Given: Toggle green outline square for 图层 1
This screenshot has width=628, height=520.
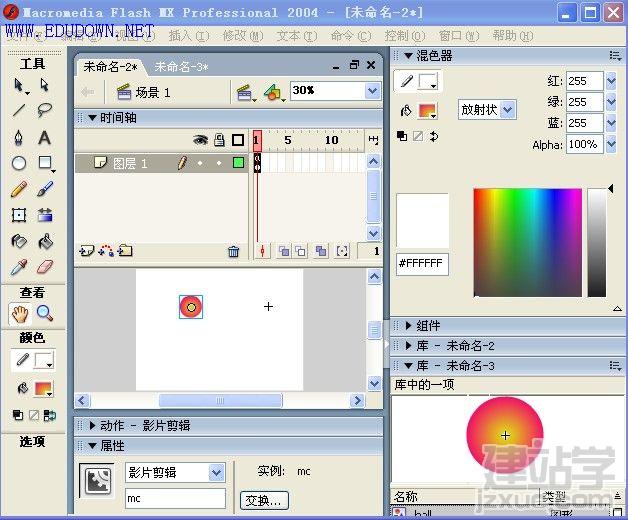Looking at the screenshot, I should pos(238,163).
